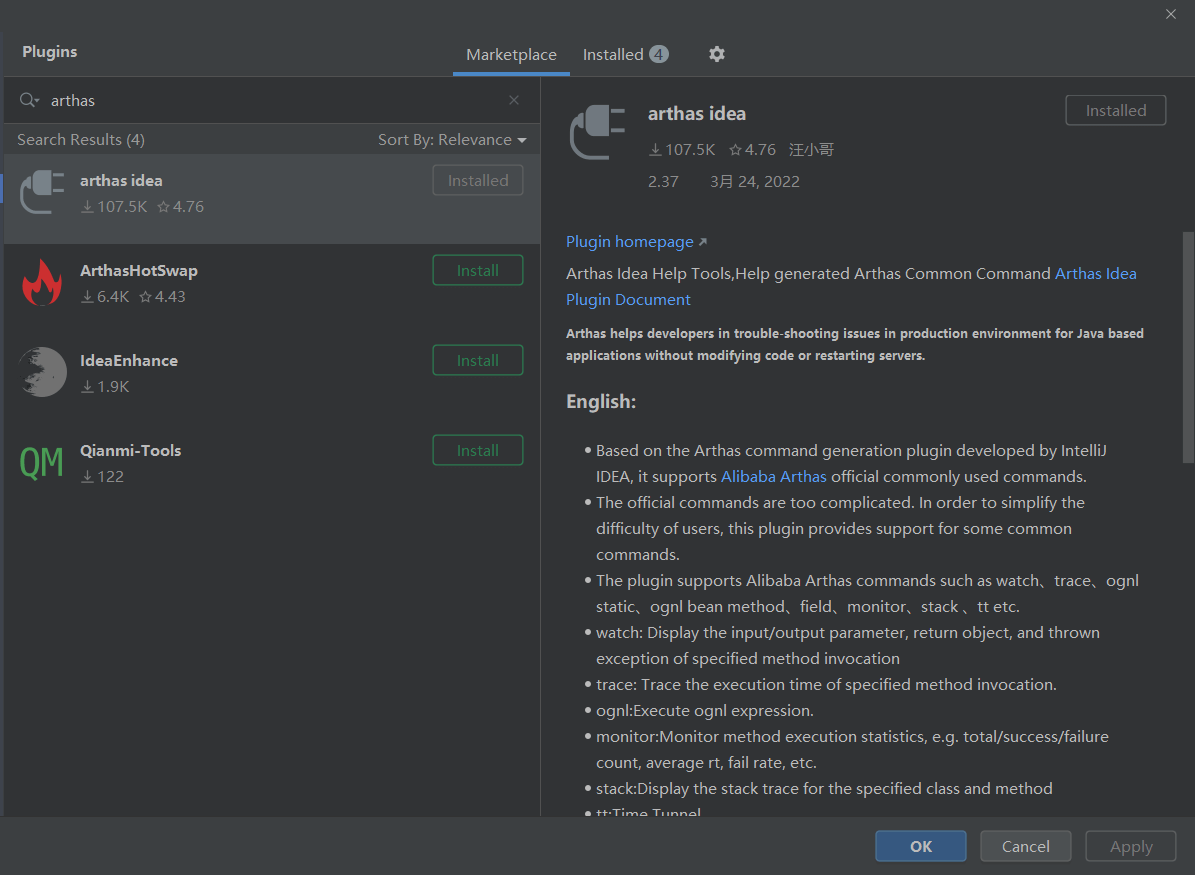Image resolution: width=1195 pixels, height=875 pixels.
Task: Open the Sort By Relevance dropdown
Action: click(452, 140)
